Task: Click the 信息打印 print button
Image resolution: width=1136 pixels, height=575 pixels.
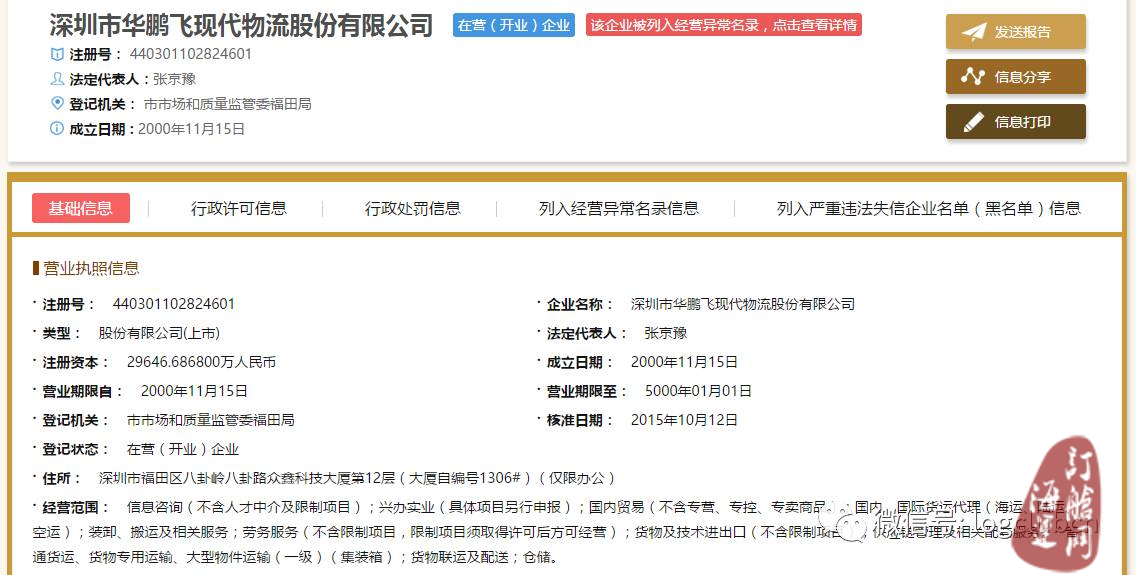Action: tap(1015, 122)
